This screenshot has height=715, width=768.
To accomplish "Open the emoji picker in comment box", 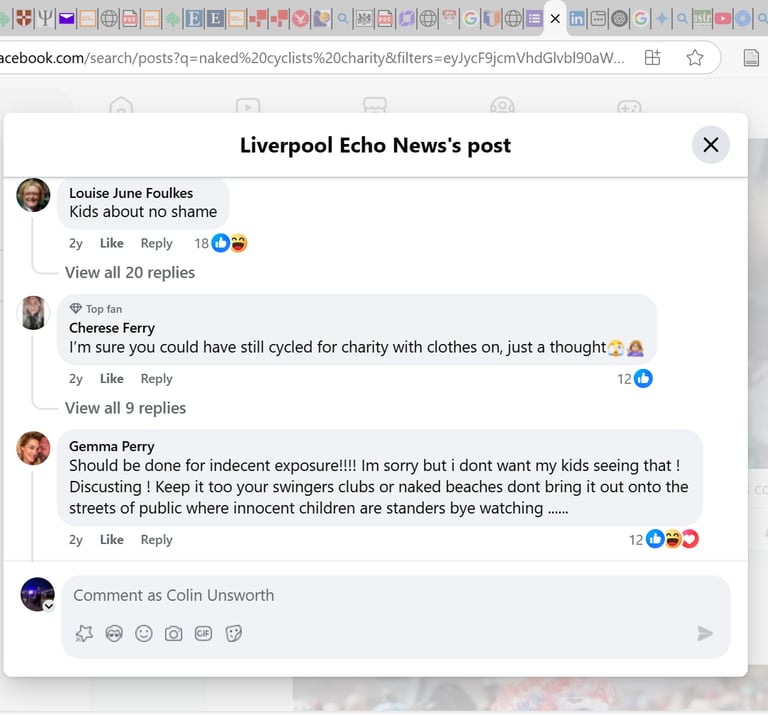I will click(x=144, y=634).
